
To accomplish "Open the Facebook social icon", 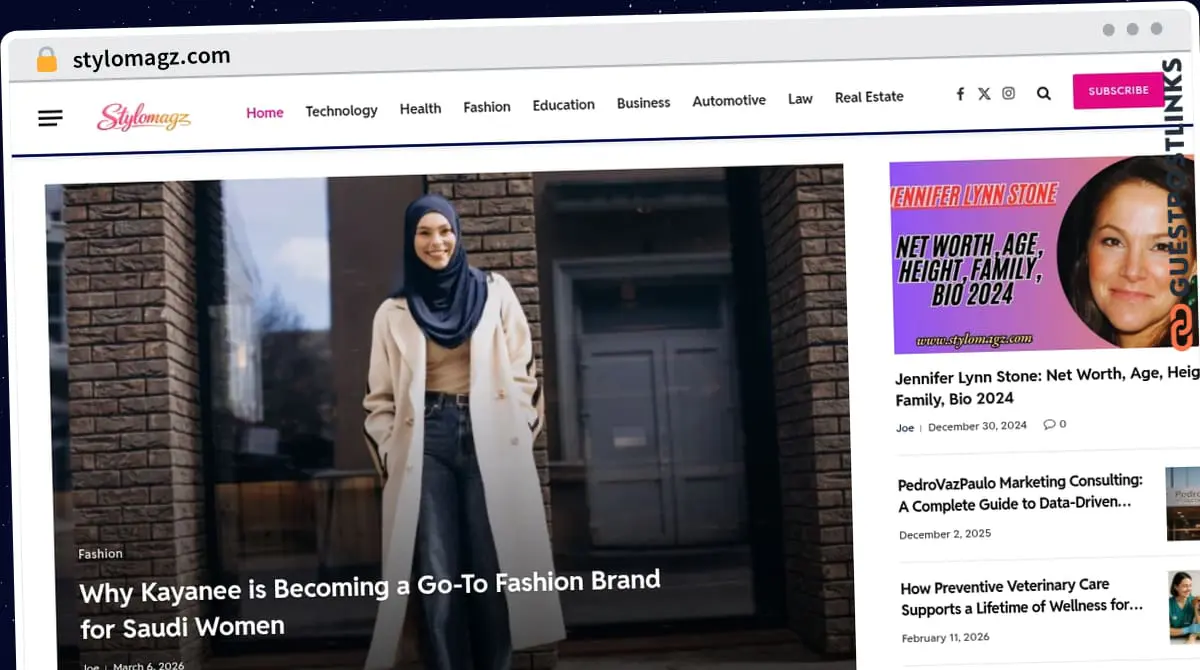I will click(x=960, y=93).
